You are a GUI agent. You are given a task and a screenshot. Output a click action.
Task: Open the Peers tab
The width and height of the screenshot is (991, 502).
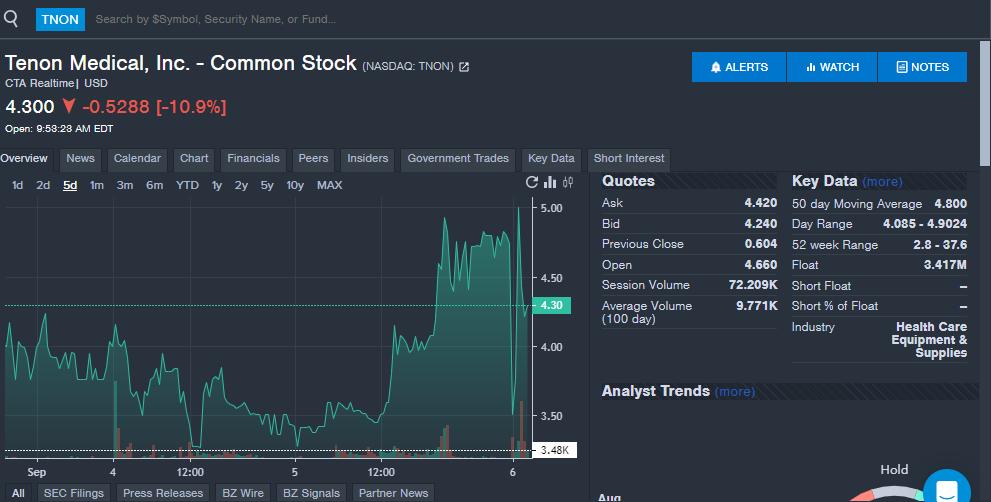(313, 159)
